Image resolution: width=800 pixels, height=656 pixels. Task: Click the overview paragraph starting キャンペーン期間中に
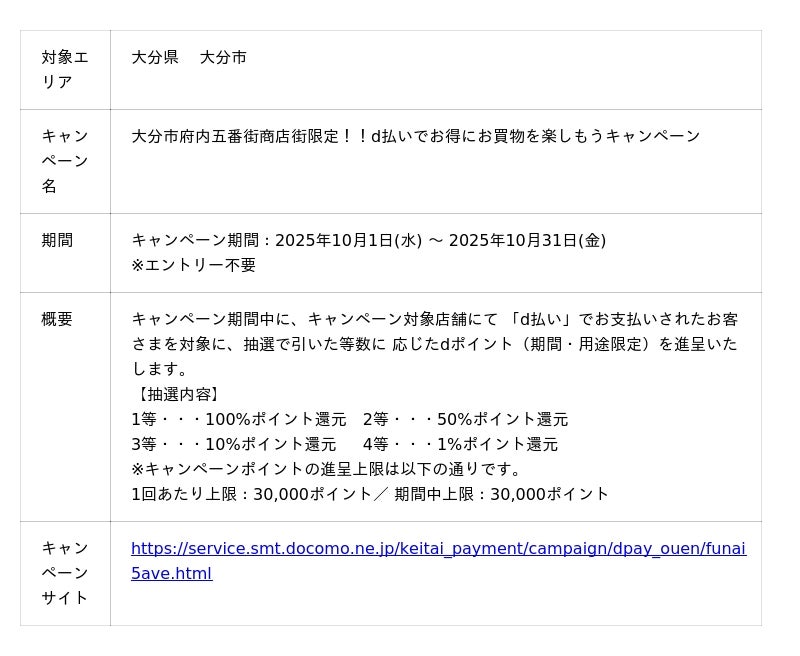[x=435, y=344]
